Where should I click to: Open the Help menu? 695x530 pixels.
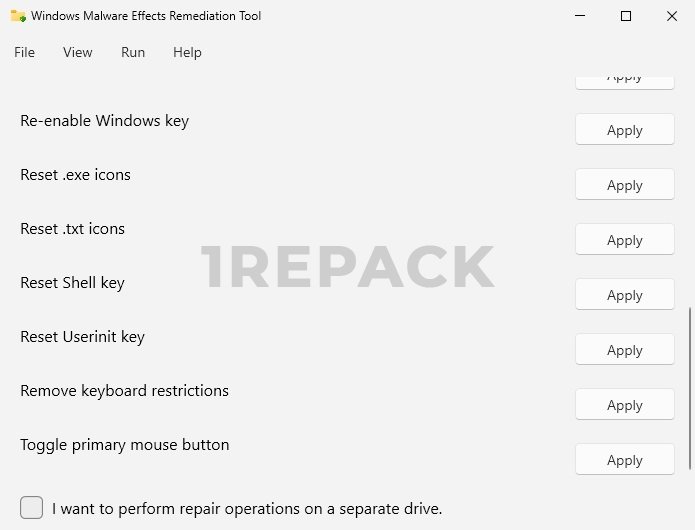point(187,52)
